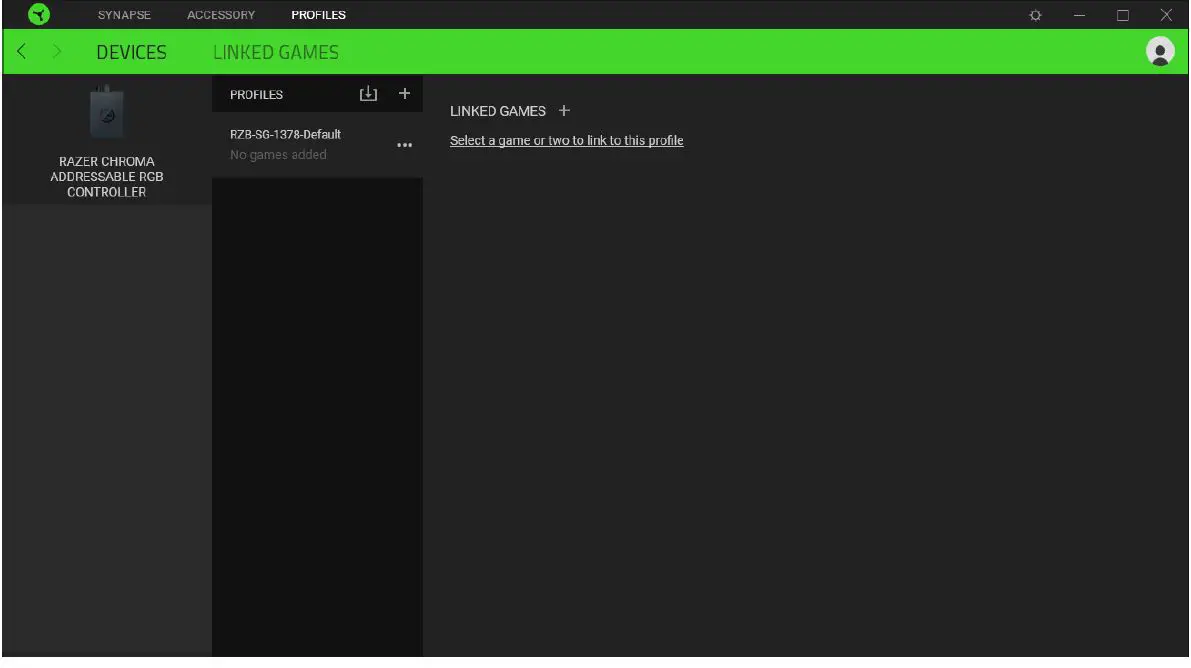The image size is (1191, 668).
Task: Select the Razer Chroma Addressable RGB Controller device
Action: click(106, 140)
